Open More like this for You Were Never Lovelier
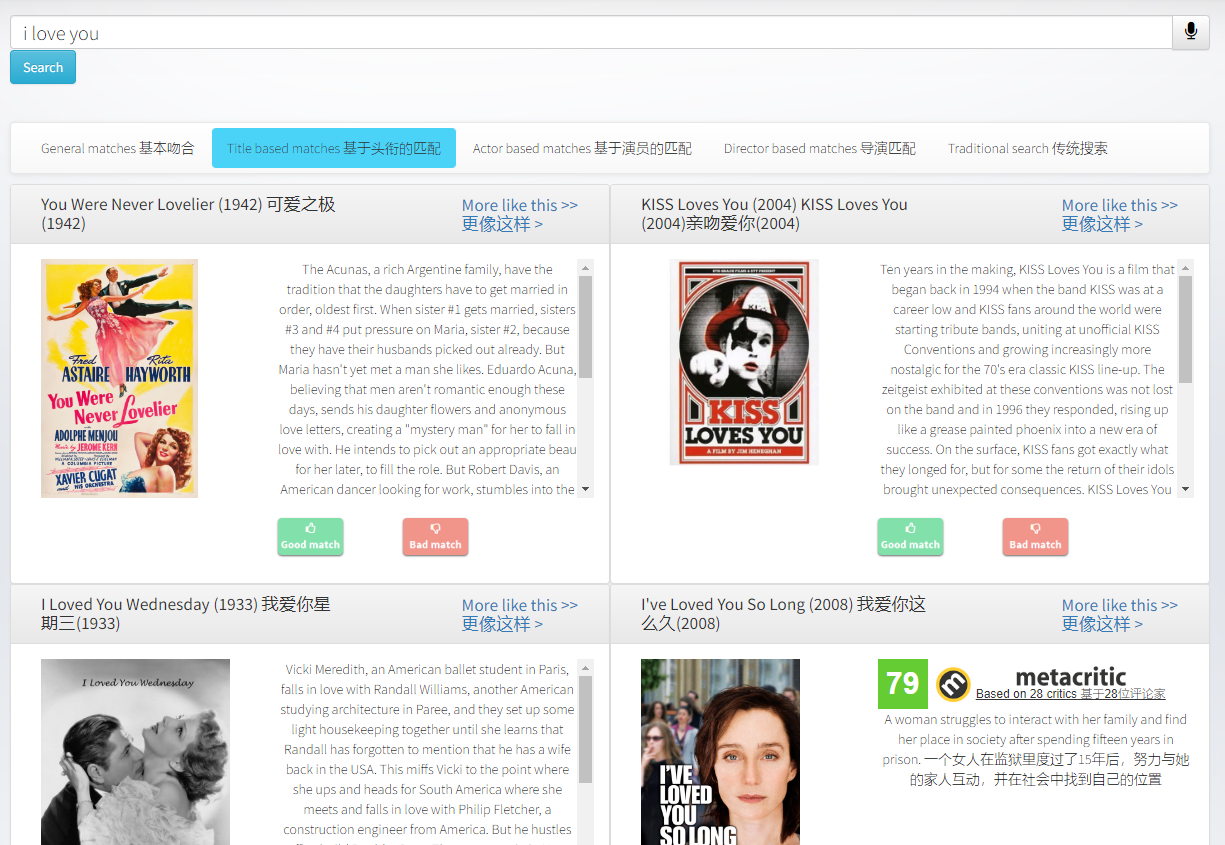This screenshot has height=845, width=1225. (519, 214)
